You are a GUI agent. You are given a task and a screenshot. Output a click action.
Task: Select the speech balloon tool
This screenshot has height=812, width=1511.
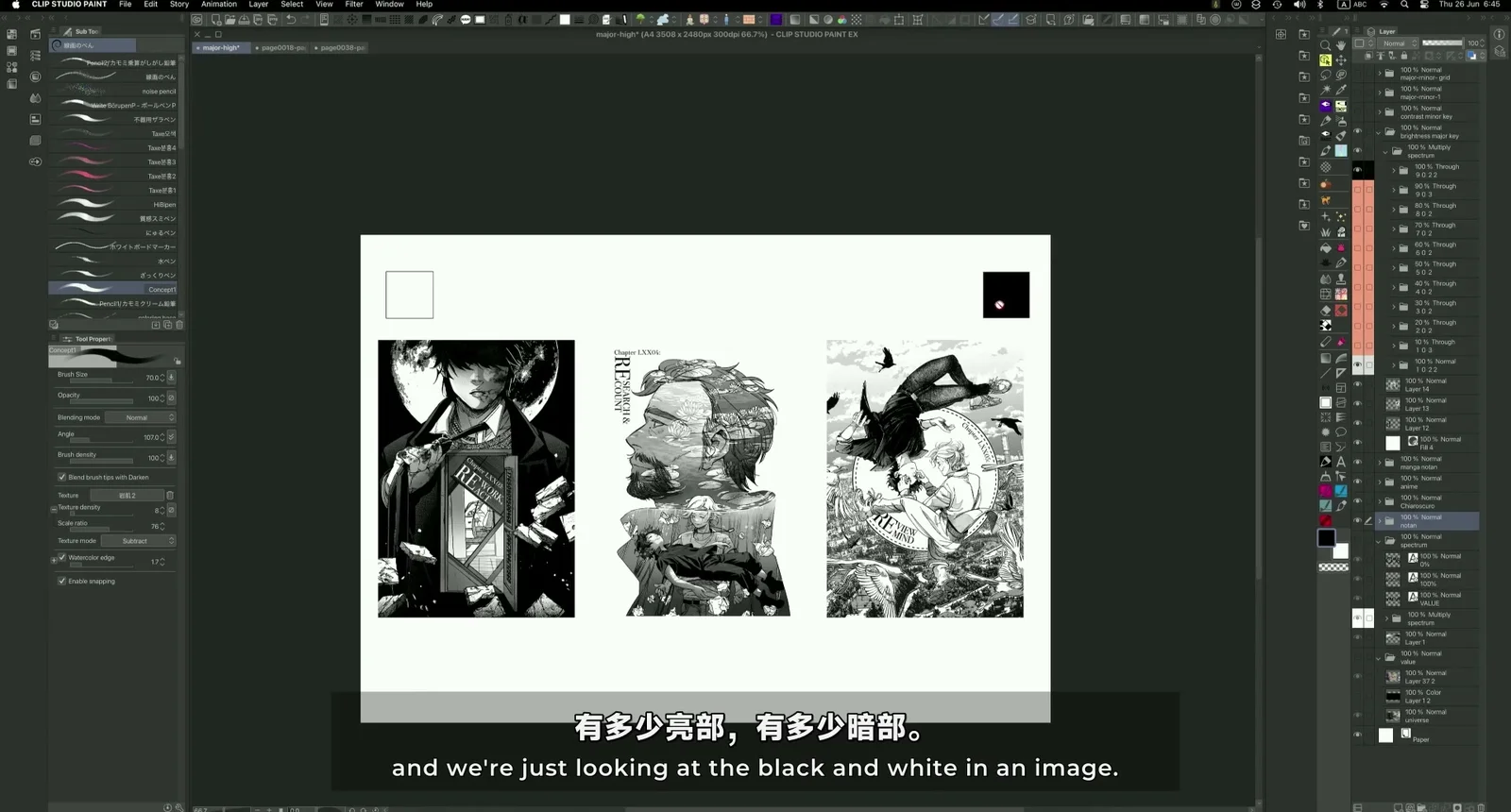click(x=1341, y=431)
